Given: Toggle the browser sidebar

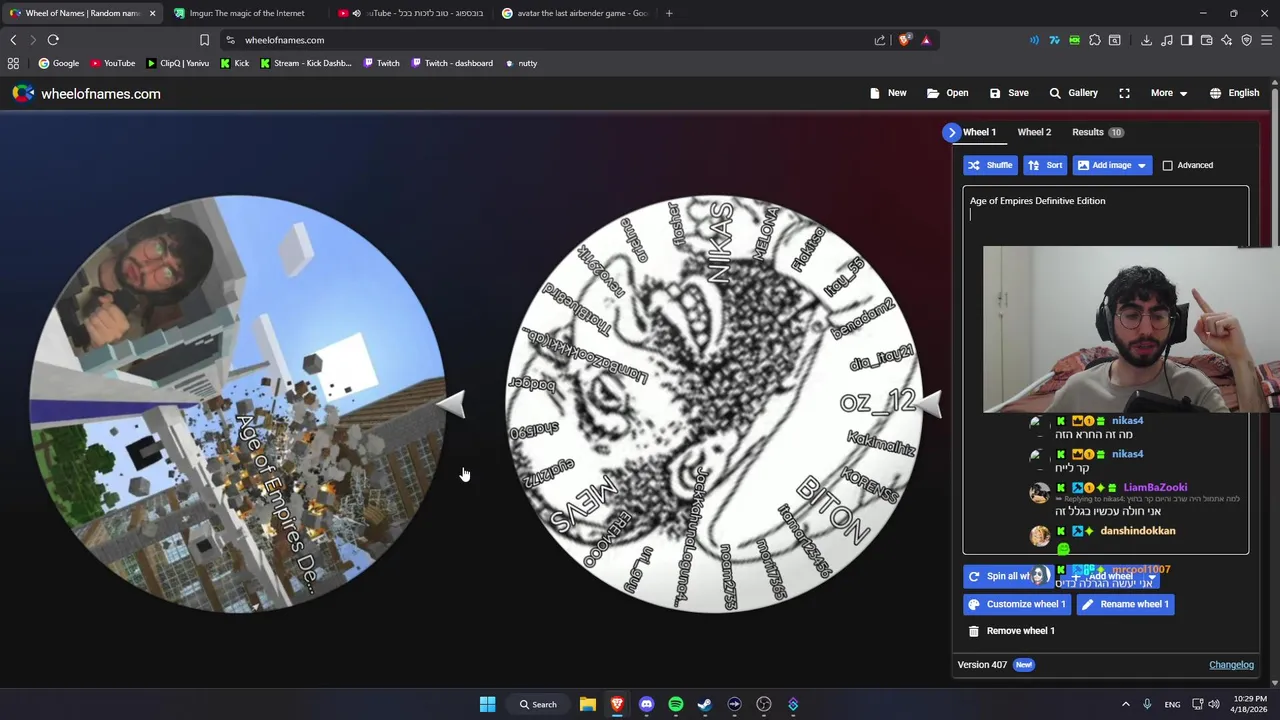Looking at the screenshot, I should click(x=1186, y=40).
